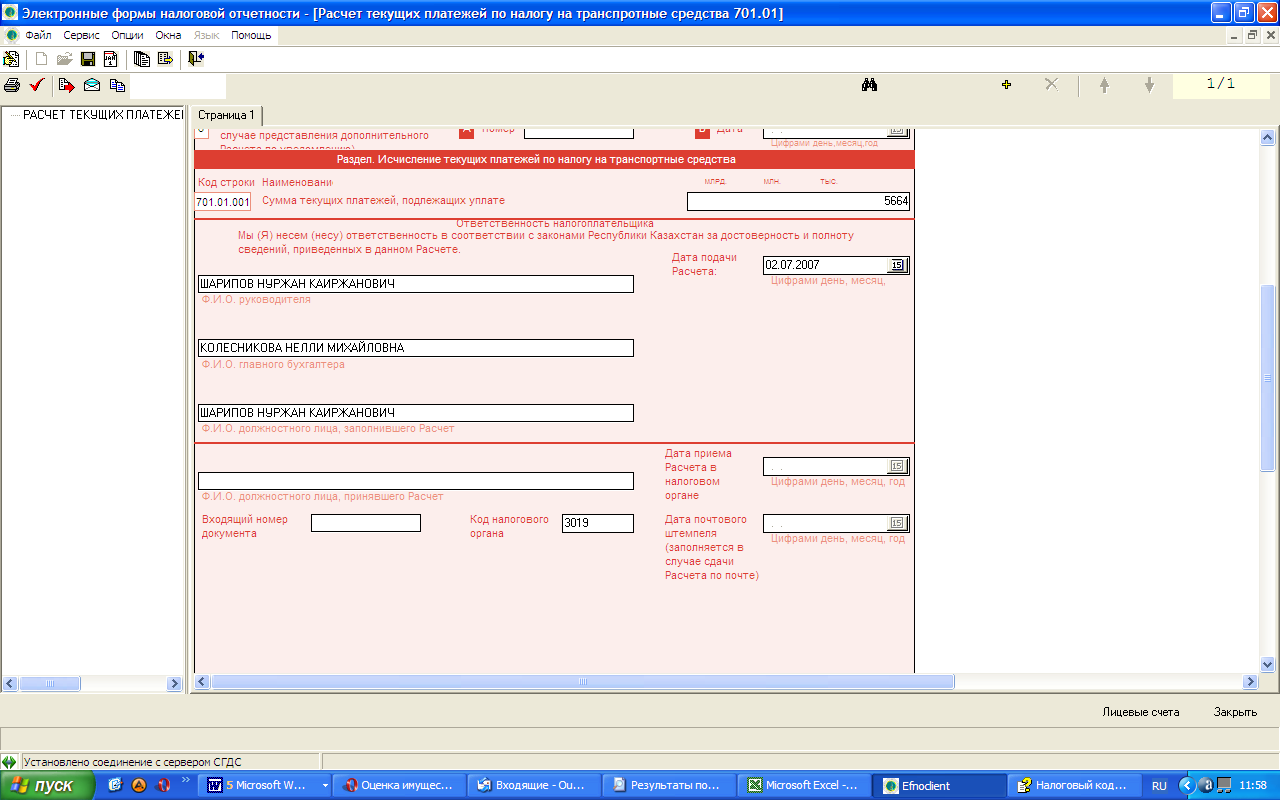Click the главного бухгалтера name field

tap(416, 348)
